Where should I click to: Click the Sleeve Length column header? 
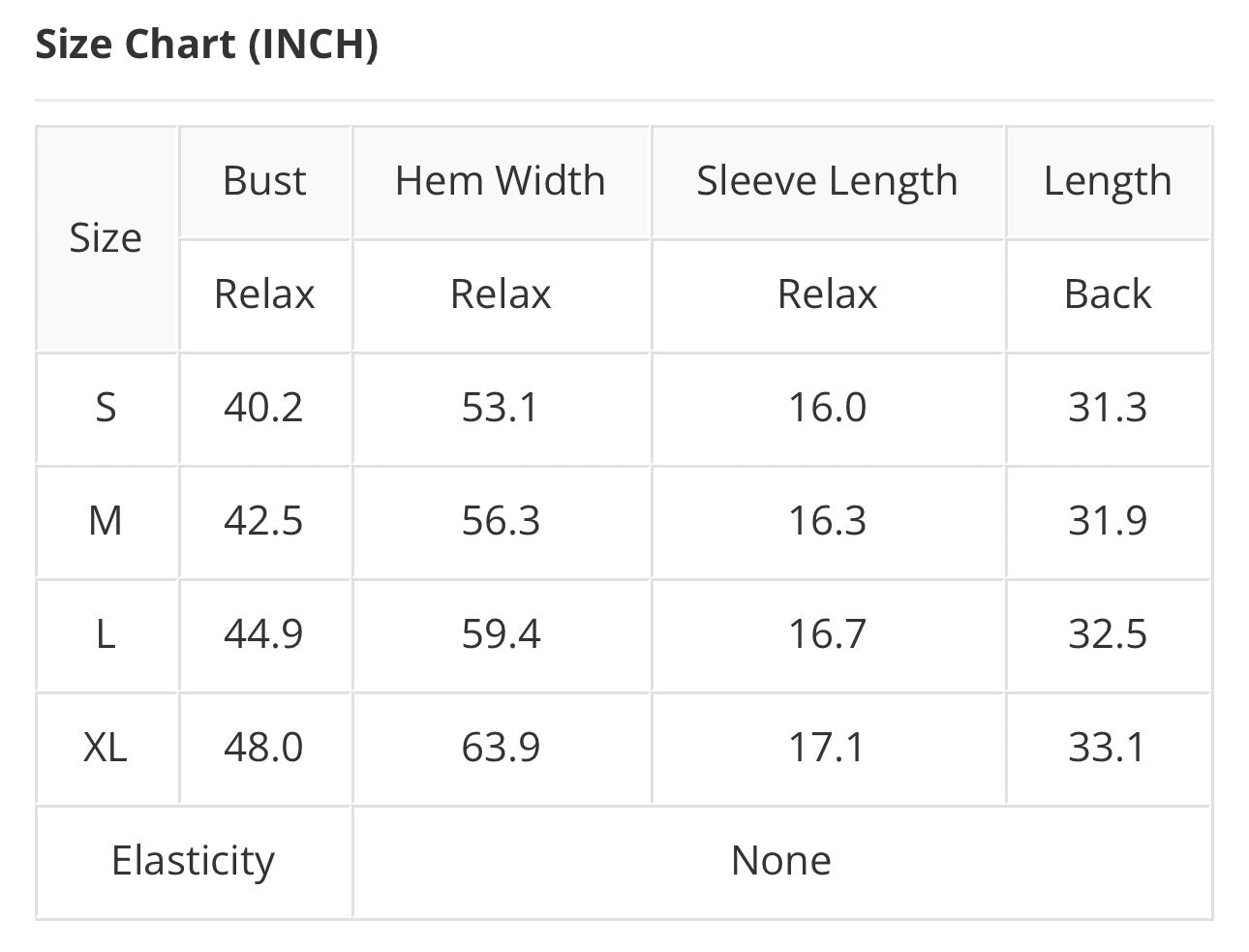coord(828,181)
